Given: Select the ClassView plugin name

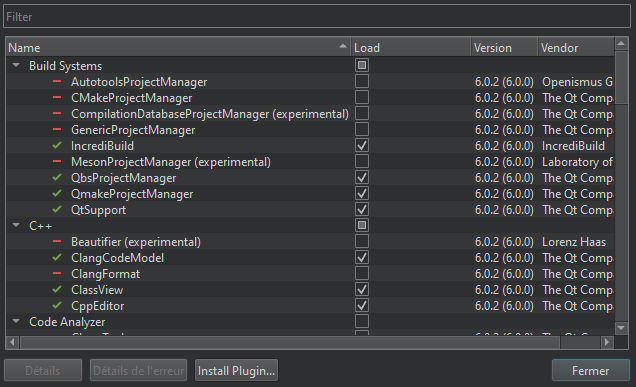Looking at the screenshot, I should 97,290.
